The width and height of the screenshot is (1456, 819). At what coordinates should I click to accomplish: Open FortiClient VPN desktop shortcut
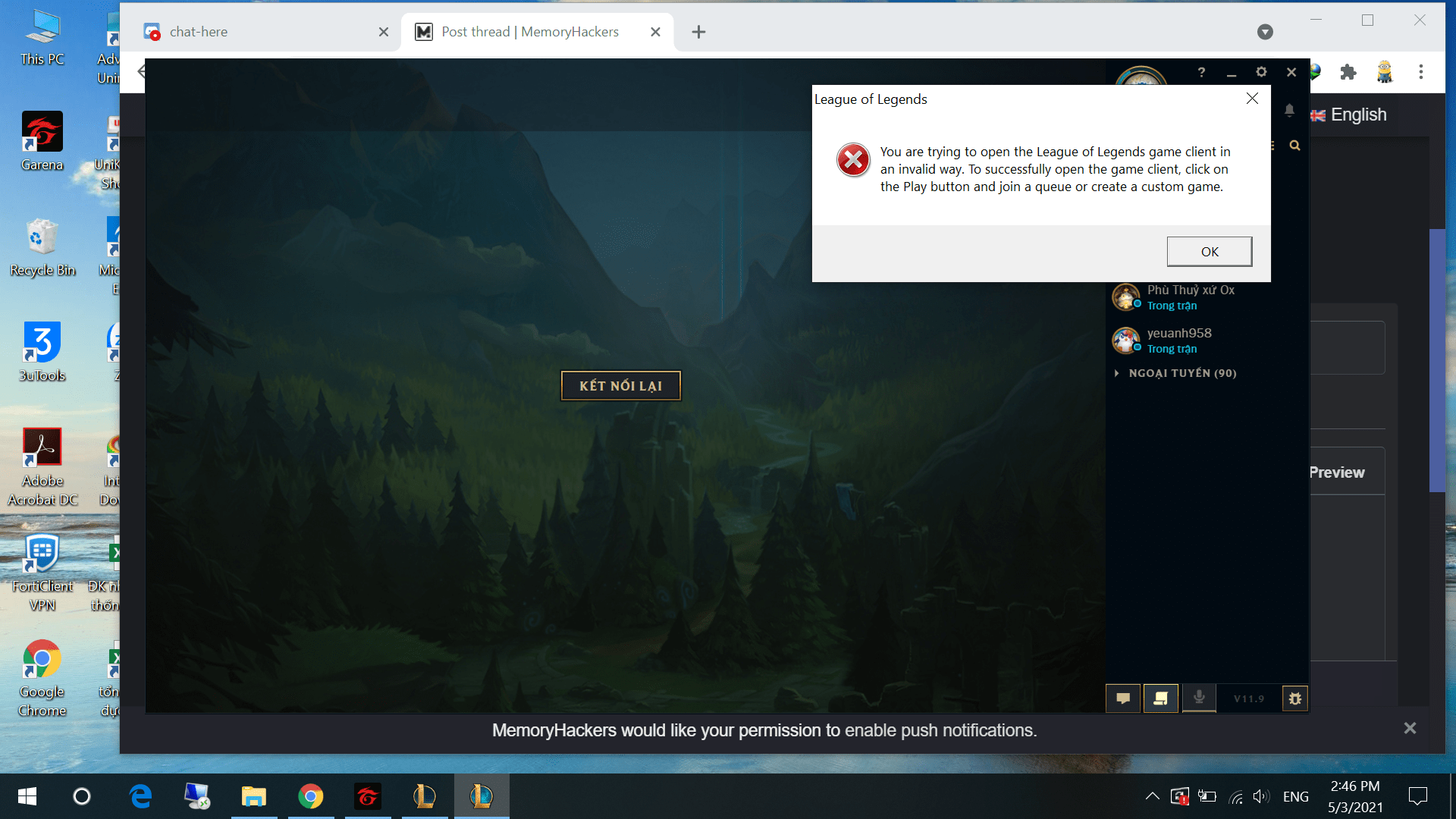42,573
